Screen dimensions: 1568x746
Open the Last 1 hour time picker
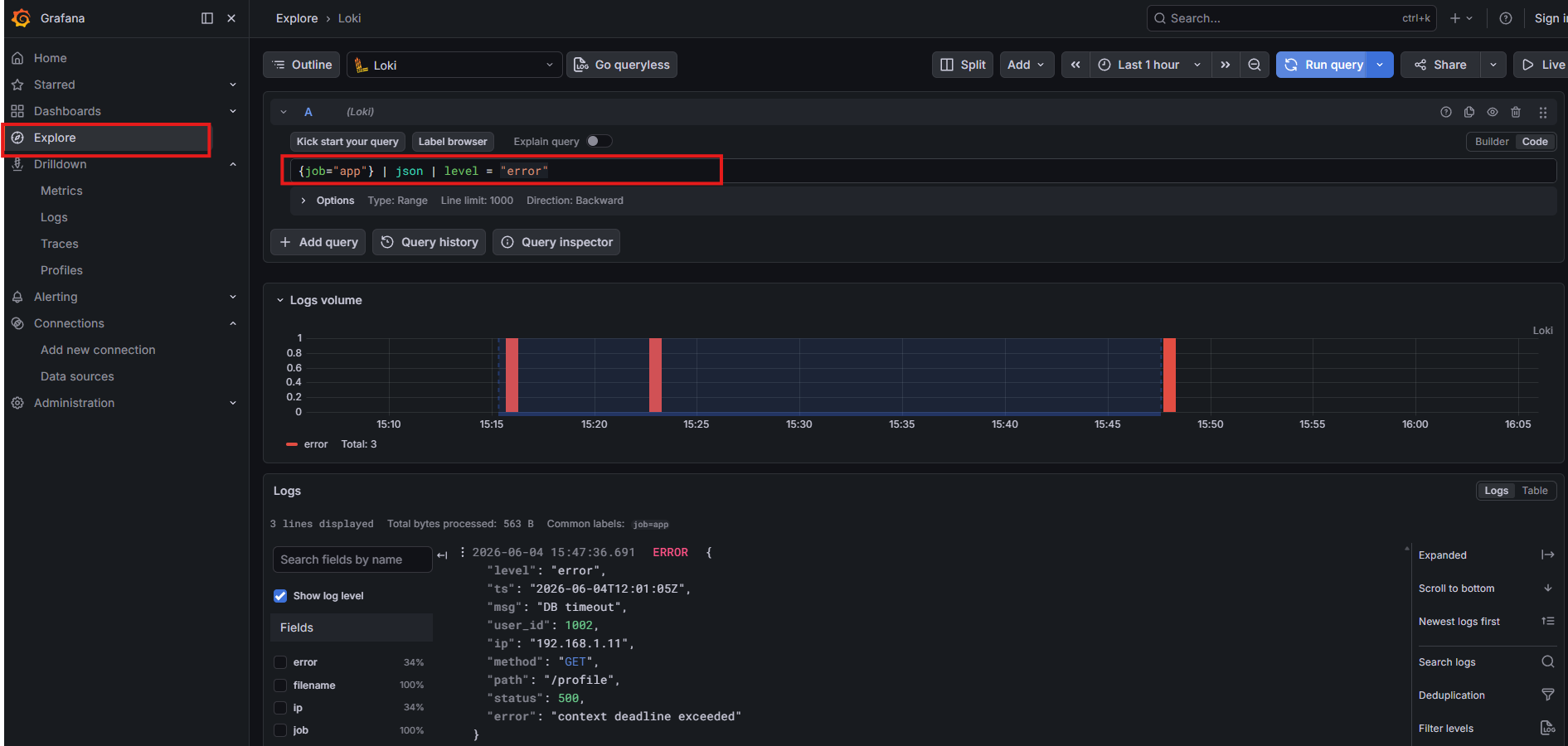1149,65
